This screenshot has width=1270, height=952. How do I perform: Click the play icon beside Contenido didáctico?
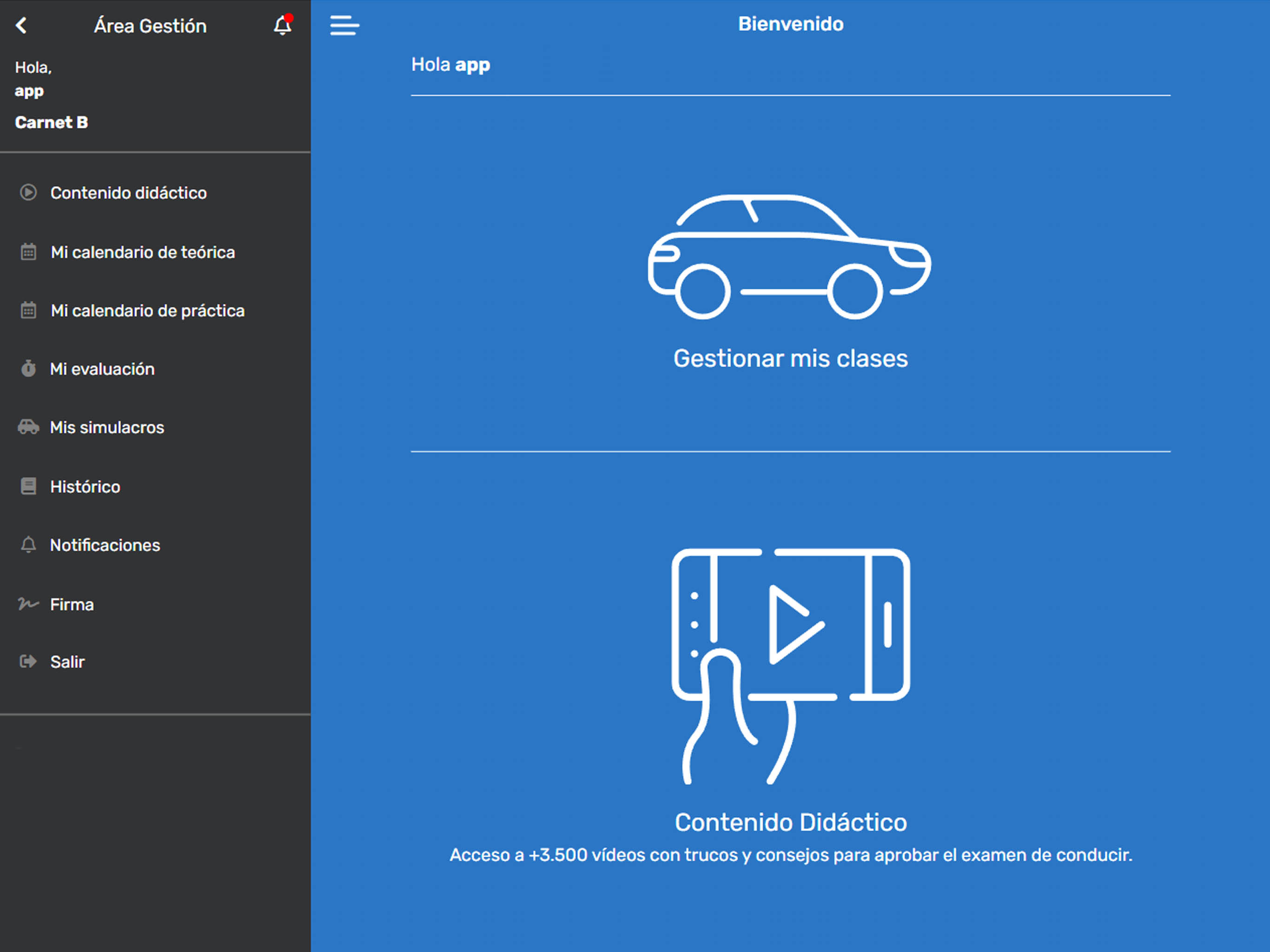pos(28,192)
